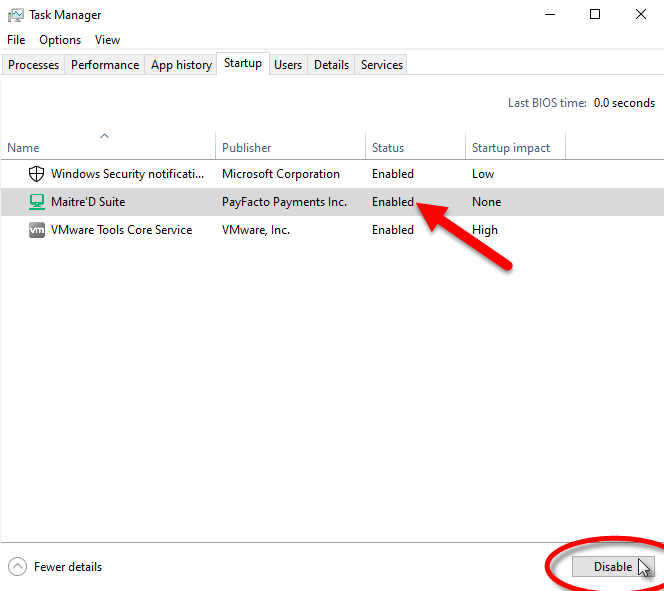
Task: Click the Maitre'D Suite monitor icon
Action: coord(36,202)
